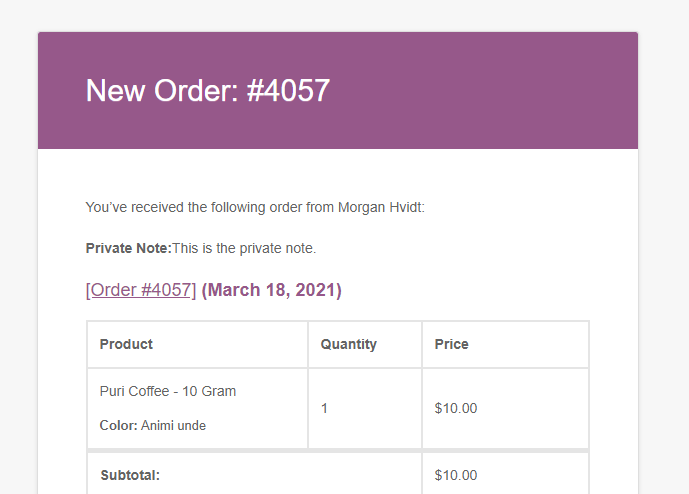The width and height of the screenshot is (689, 494).
Task: Click the customer name Morgan Hvidt
Action: [x=381, y=207]
